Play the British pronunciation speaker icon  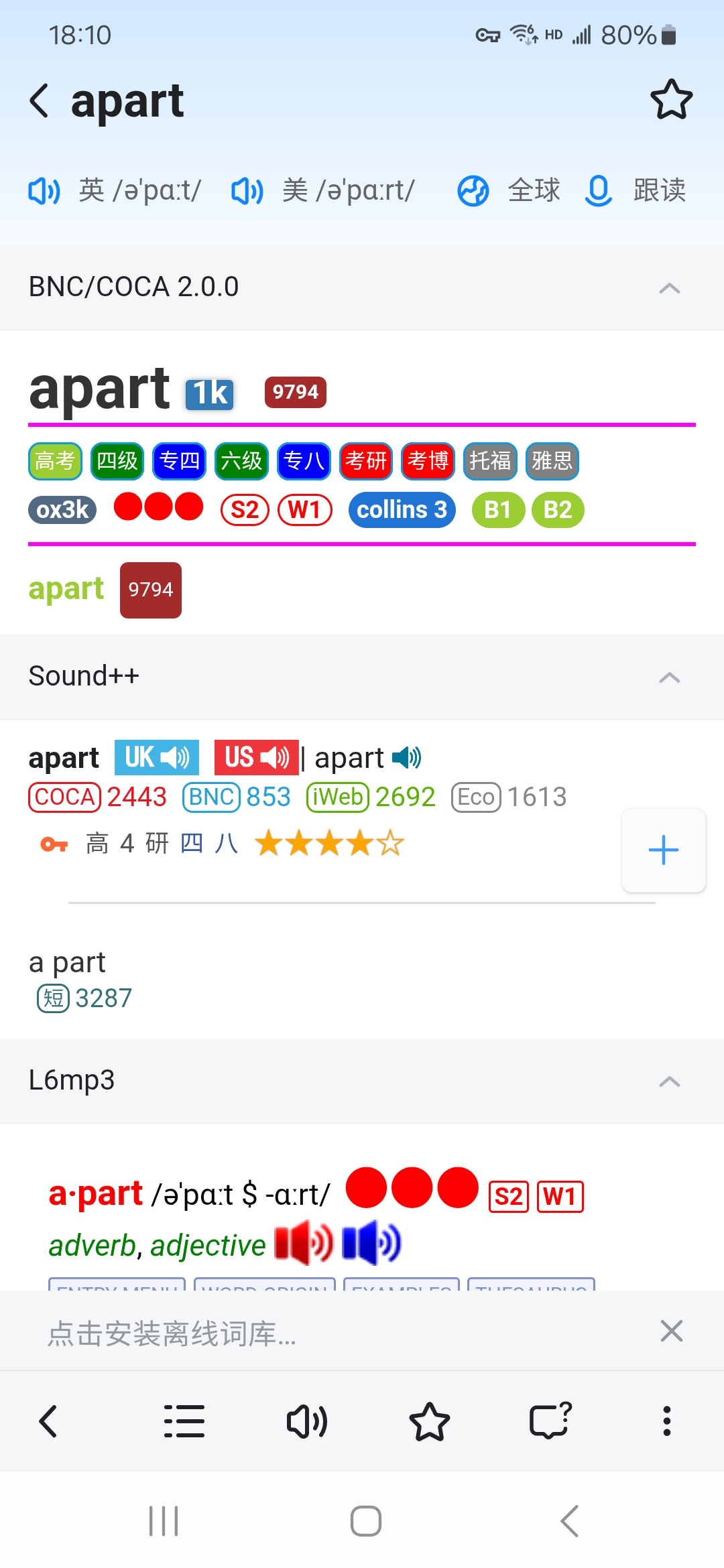tap(44, 191)
